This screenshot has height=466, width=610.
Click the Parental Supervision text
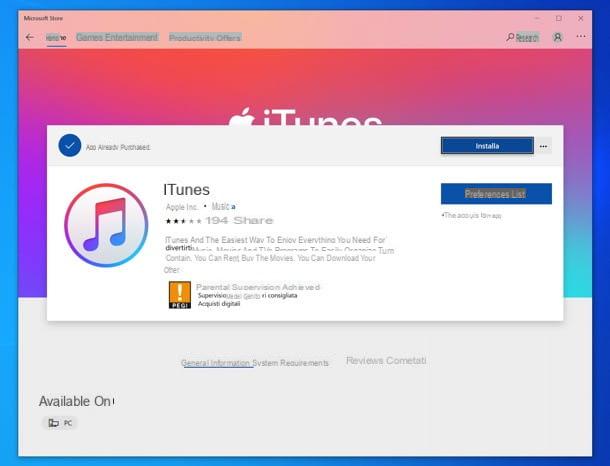coord(258,287)
